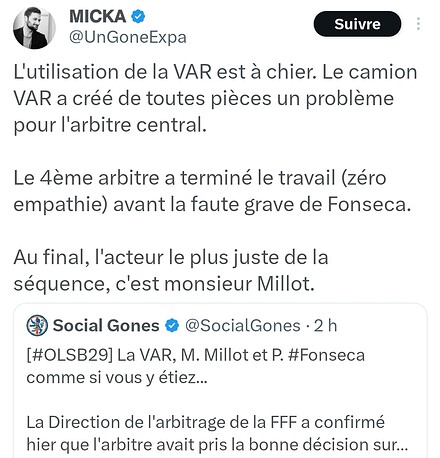
Task: Open MICKA's profile picture
Action: (34, 28)
